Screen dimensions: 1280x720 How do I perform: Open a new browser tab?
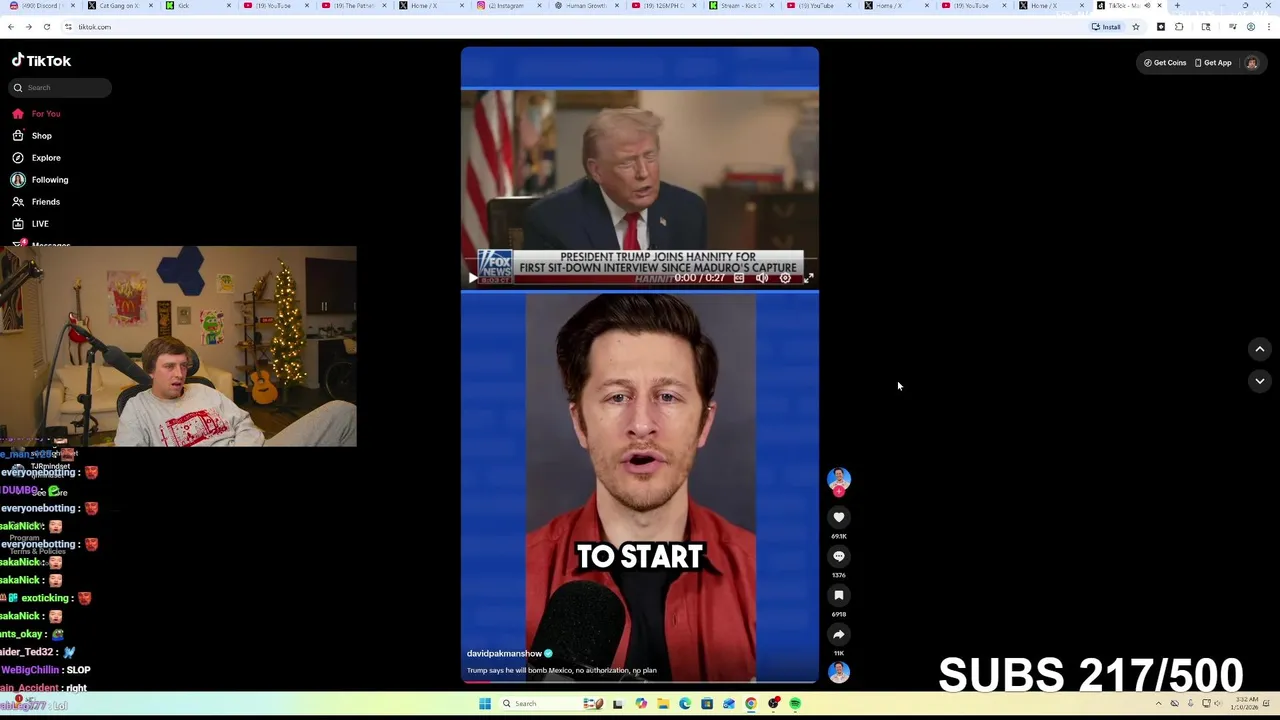tap(1177, 6)
